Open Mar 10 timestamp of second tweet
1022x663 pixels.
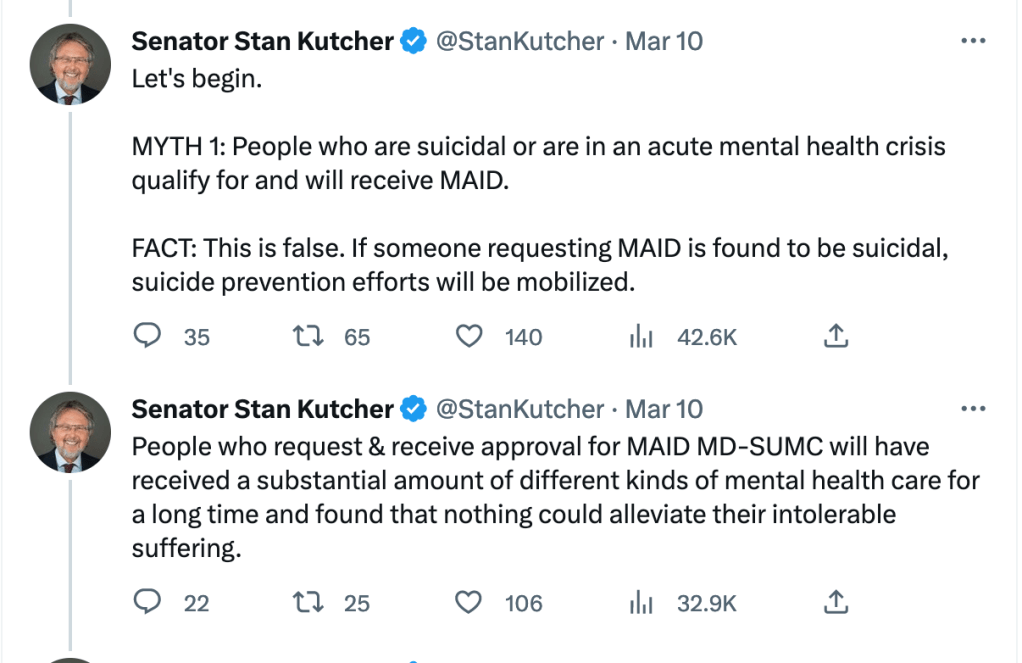click(664, 409)
